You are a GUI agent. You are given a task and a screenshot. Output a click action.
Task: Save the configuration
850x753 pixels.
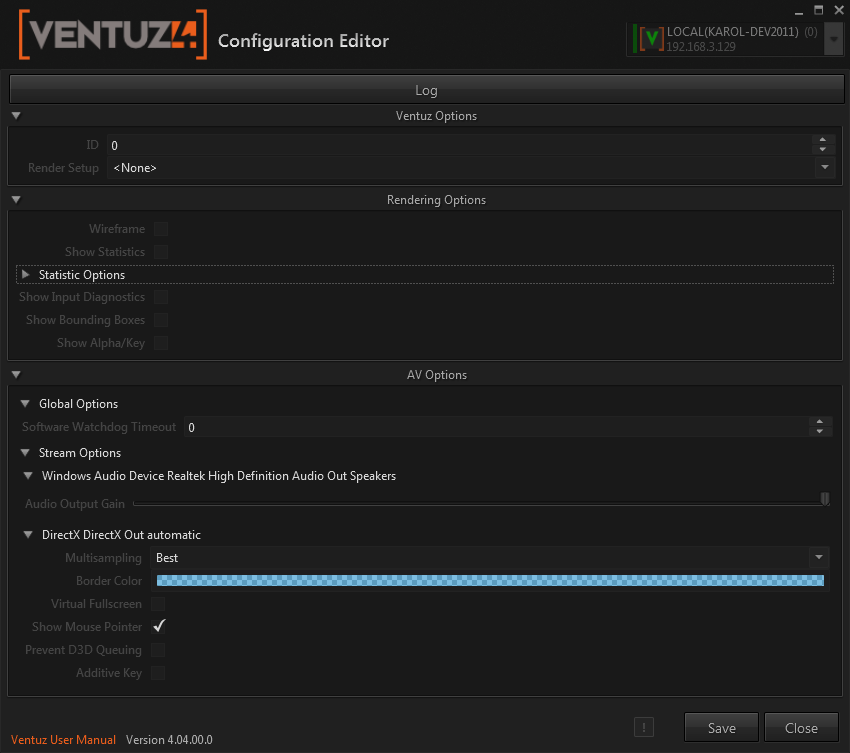coord(721,728)
